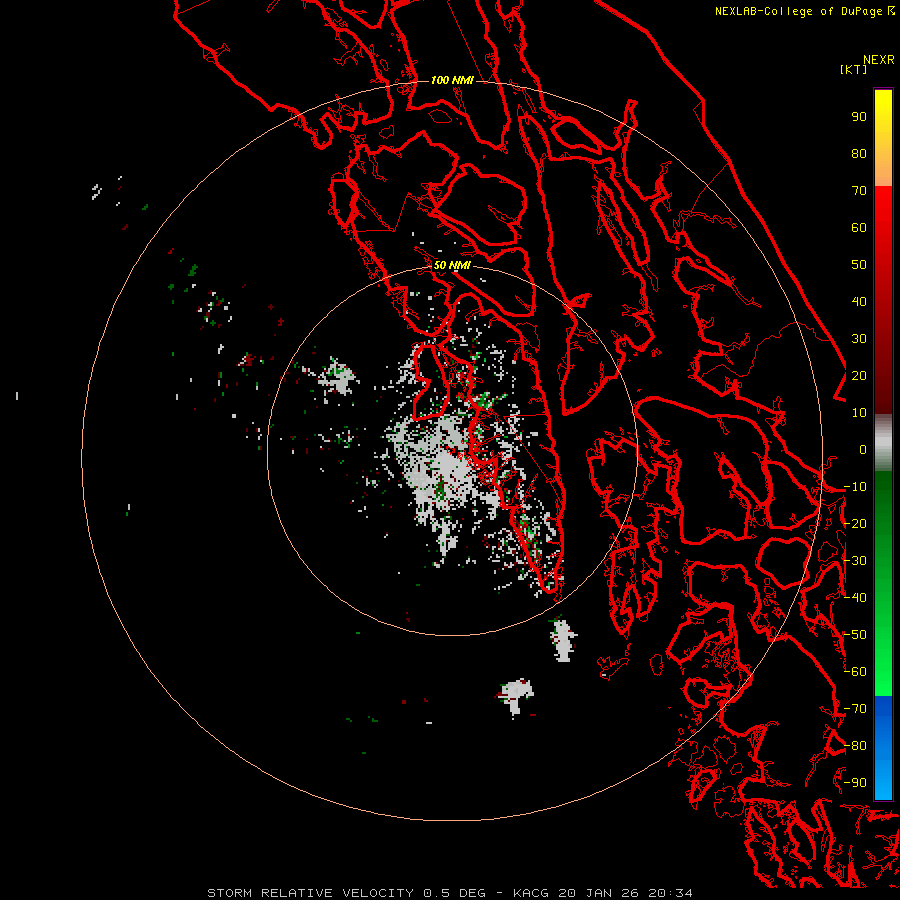Click the 80 knot scale label
Image resolution: width=900 pixels, height=900 pixels.
coord(859,154)
